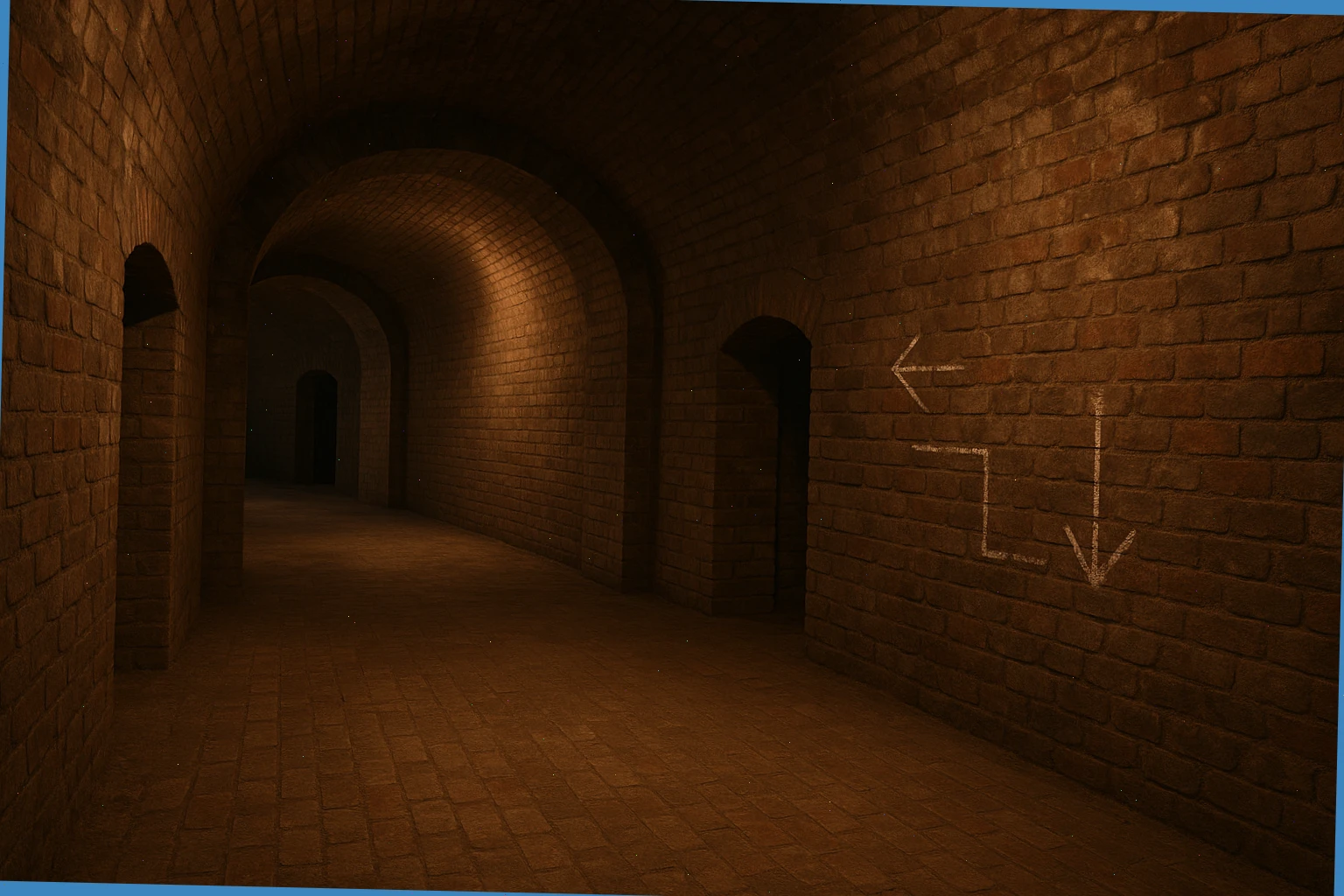Click the brick pillar below left alcove
Image resolution: width=1344 pixels, height=896 pixels.
coord(149,490)
